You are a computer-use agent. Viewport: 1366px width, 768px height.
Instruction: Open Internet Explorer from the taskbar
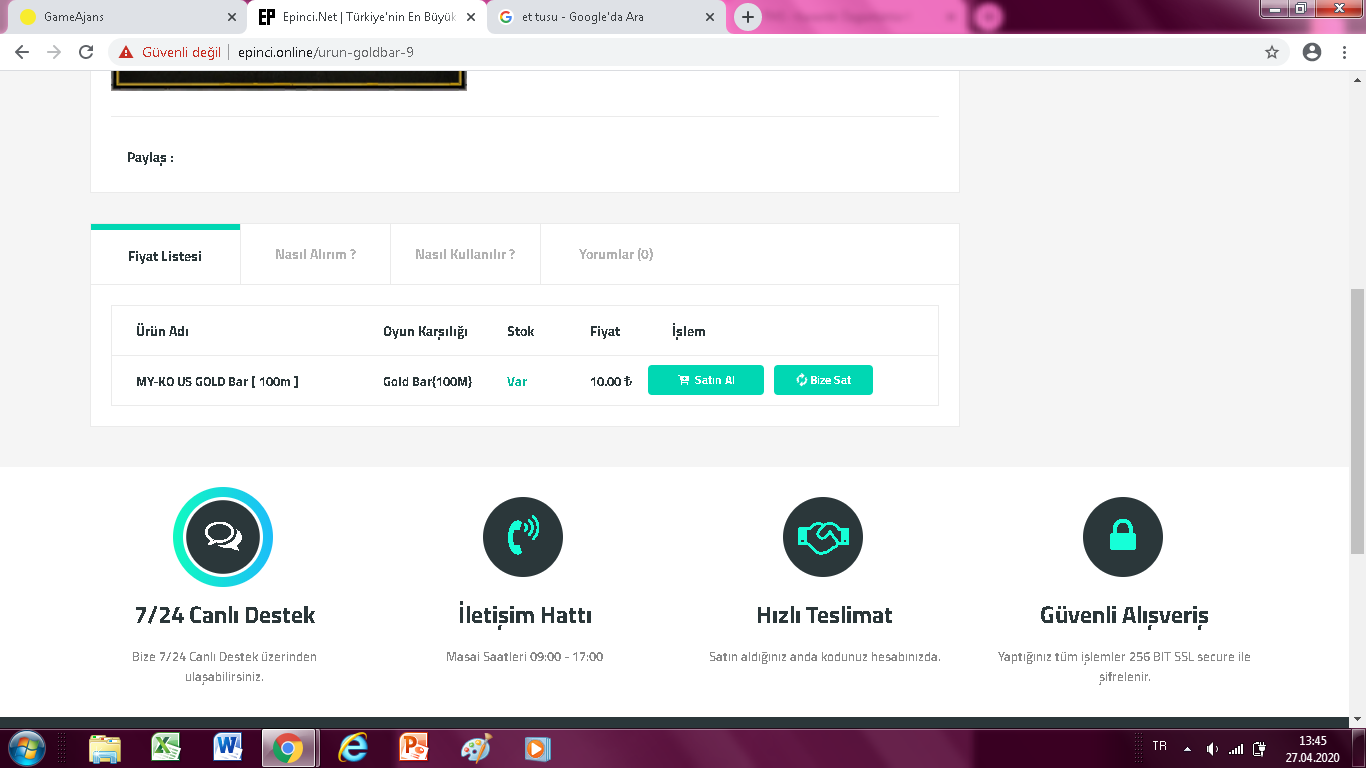click(352, 747)
